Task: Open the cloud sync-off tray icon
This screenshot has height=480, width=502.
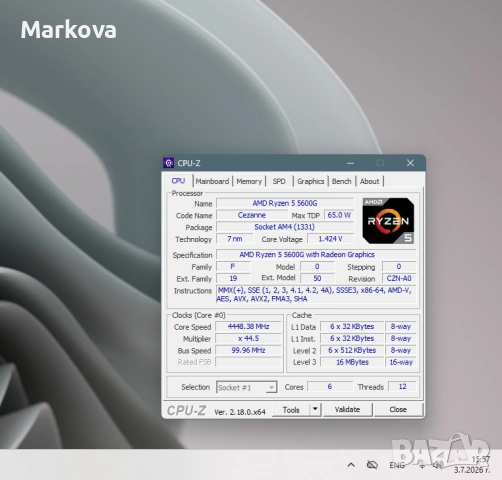Action: [372, 465]
